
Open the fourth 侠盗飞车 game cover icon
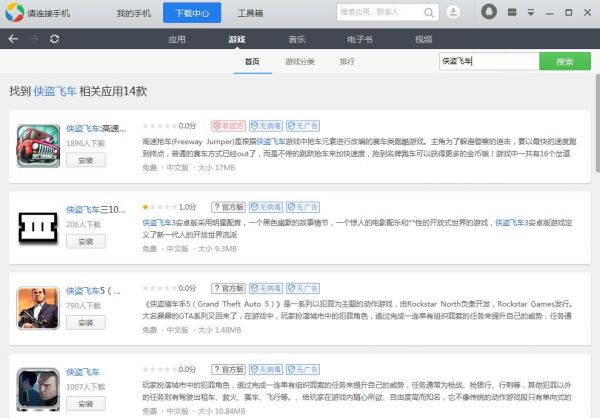coord(38,389)
